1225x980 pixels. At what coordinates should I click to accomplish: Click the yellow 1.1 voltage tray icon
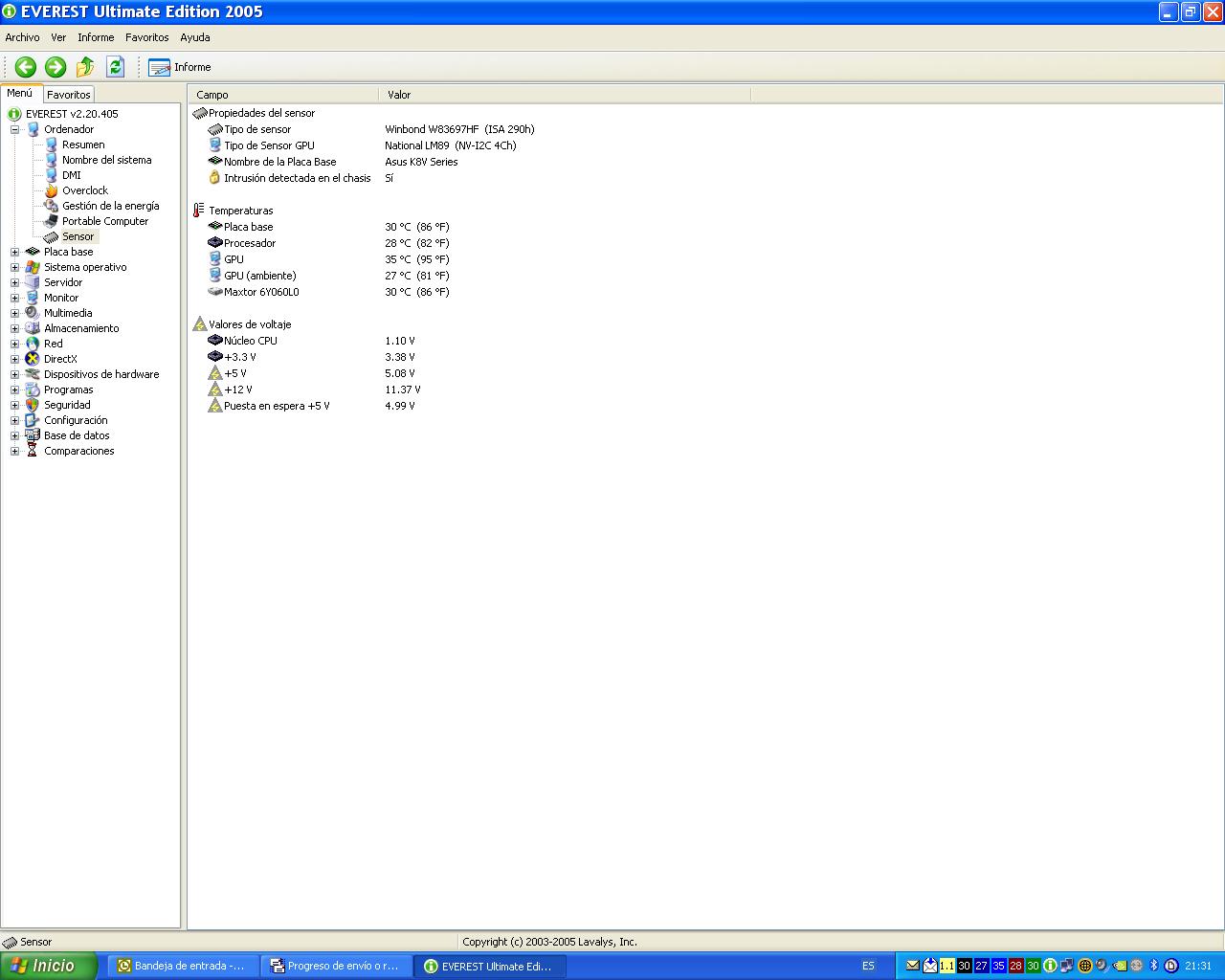pos(947,966)
